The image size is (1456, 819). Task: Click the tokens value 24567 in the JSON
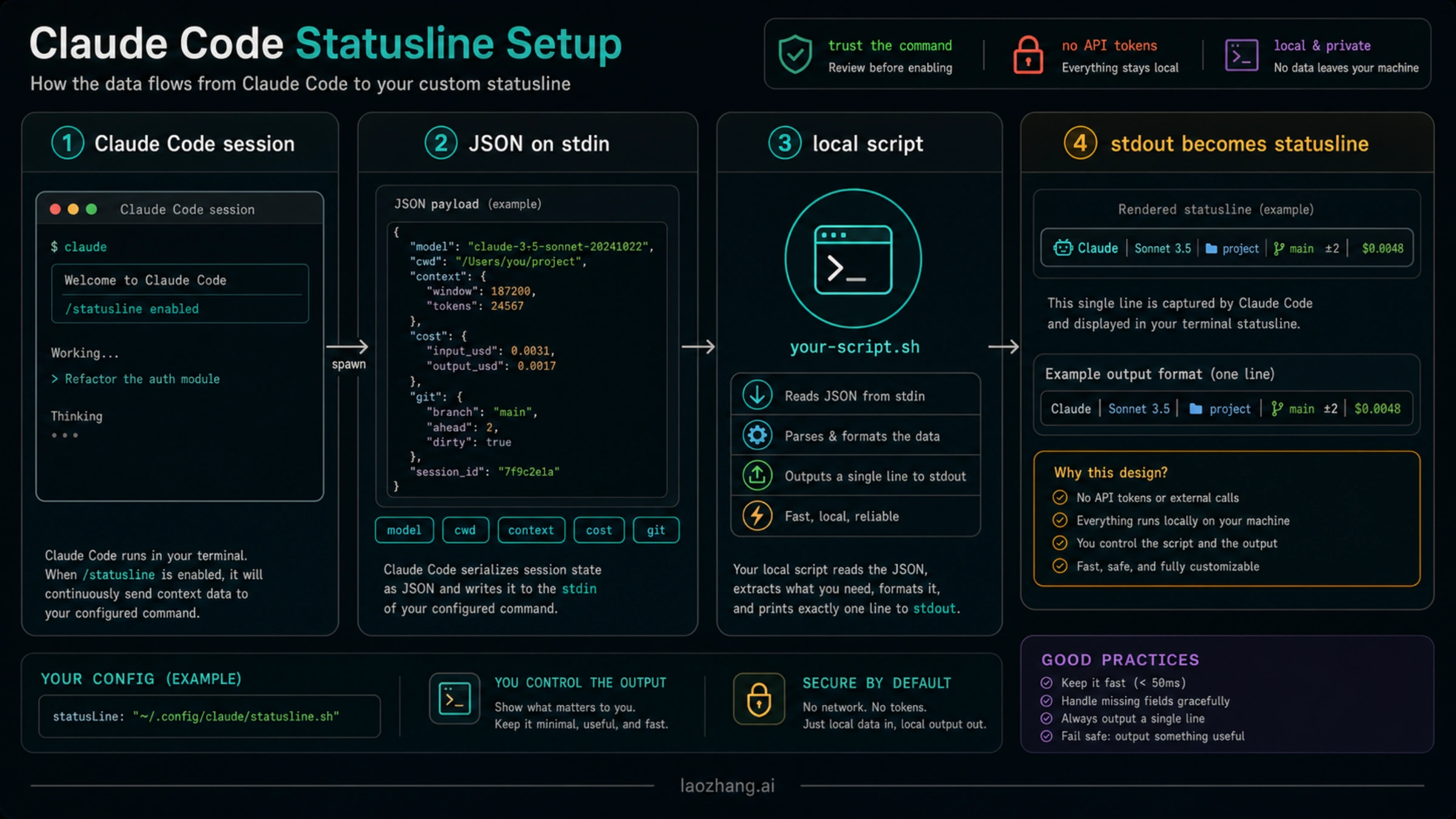click(507, 306)
